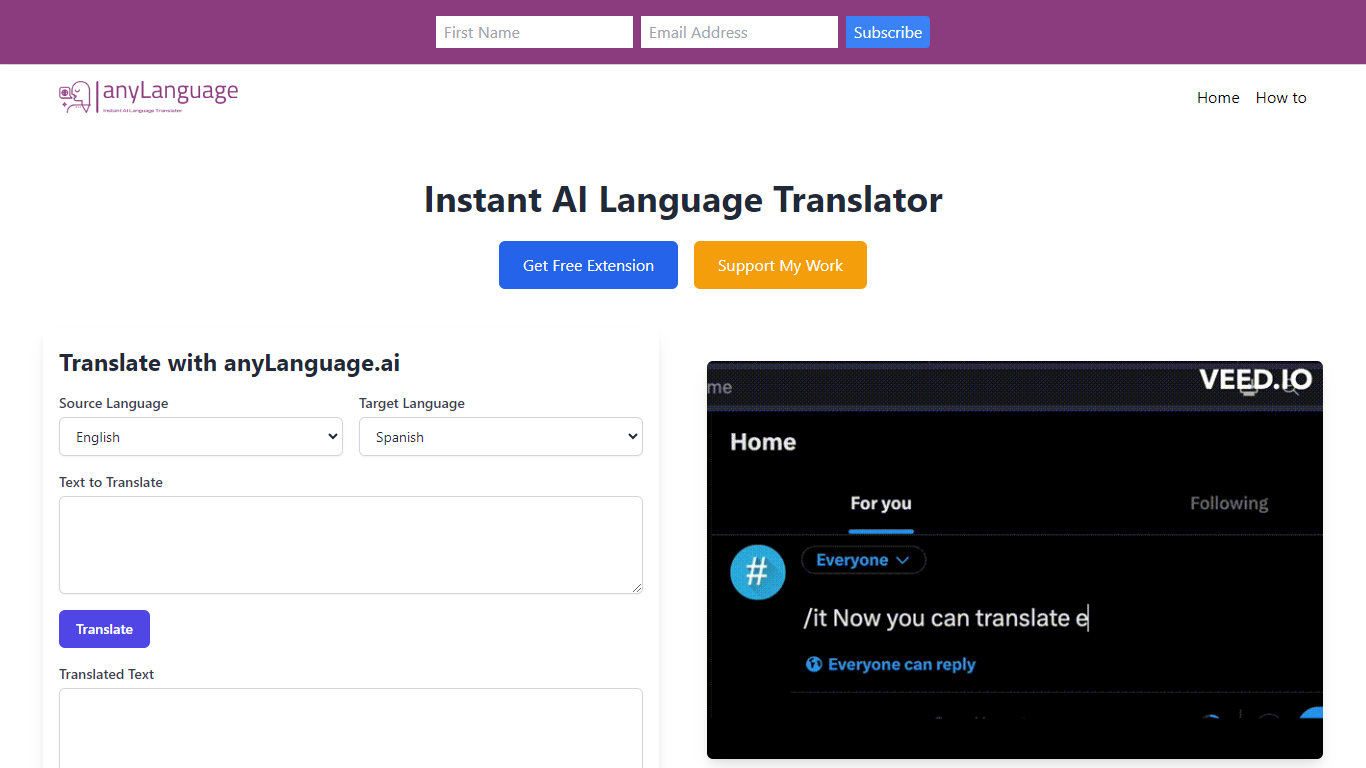The image size is (1366, 768).
Task: Click the Subscribe button
Action: pos(888,32)
